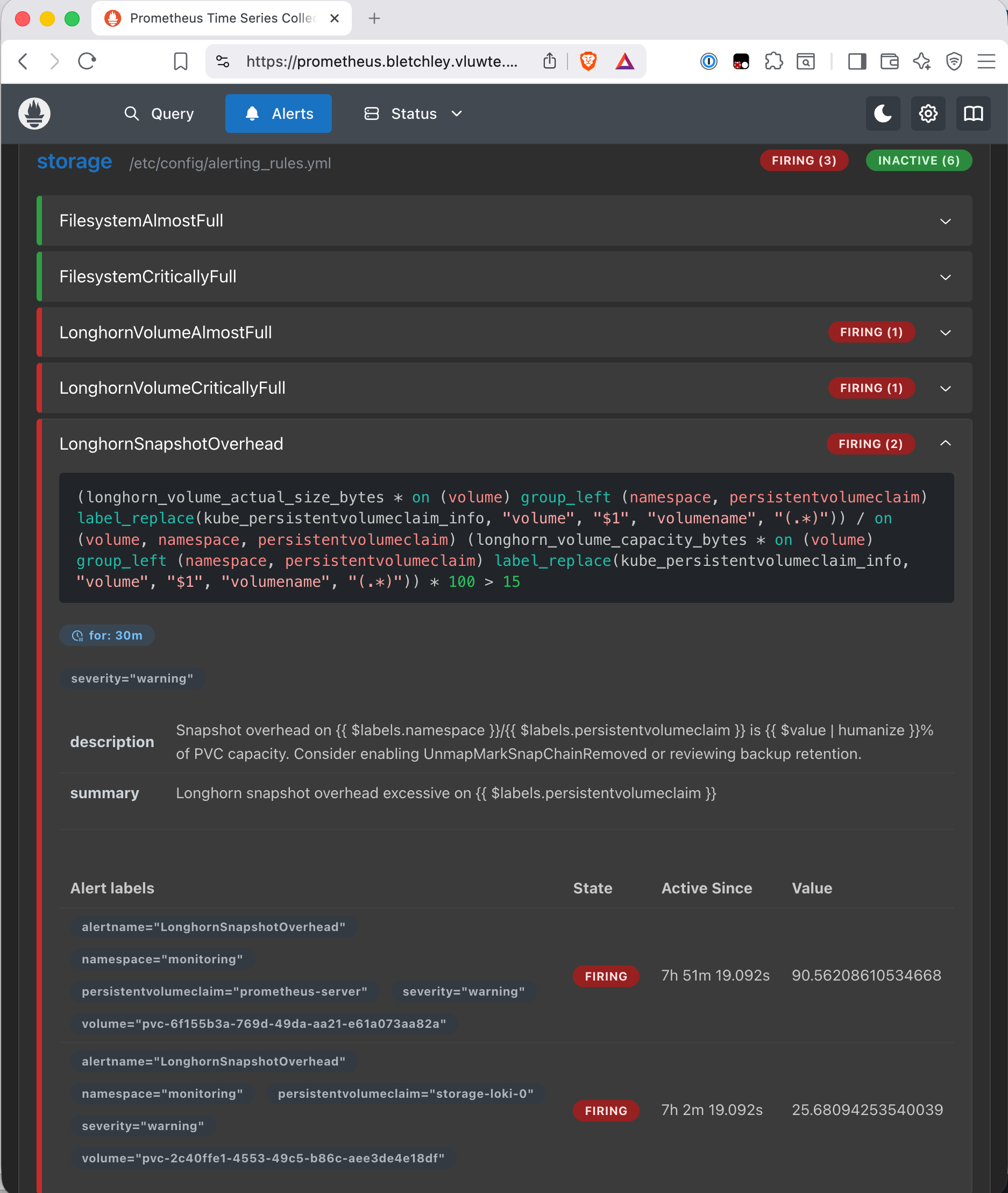1008x1193 pixels.
Task: Click the Alert labels column header
Action: coord(112,888)
